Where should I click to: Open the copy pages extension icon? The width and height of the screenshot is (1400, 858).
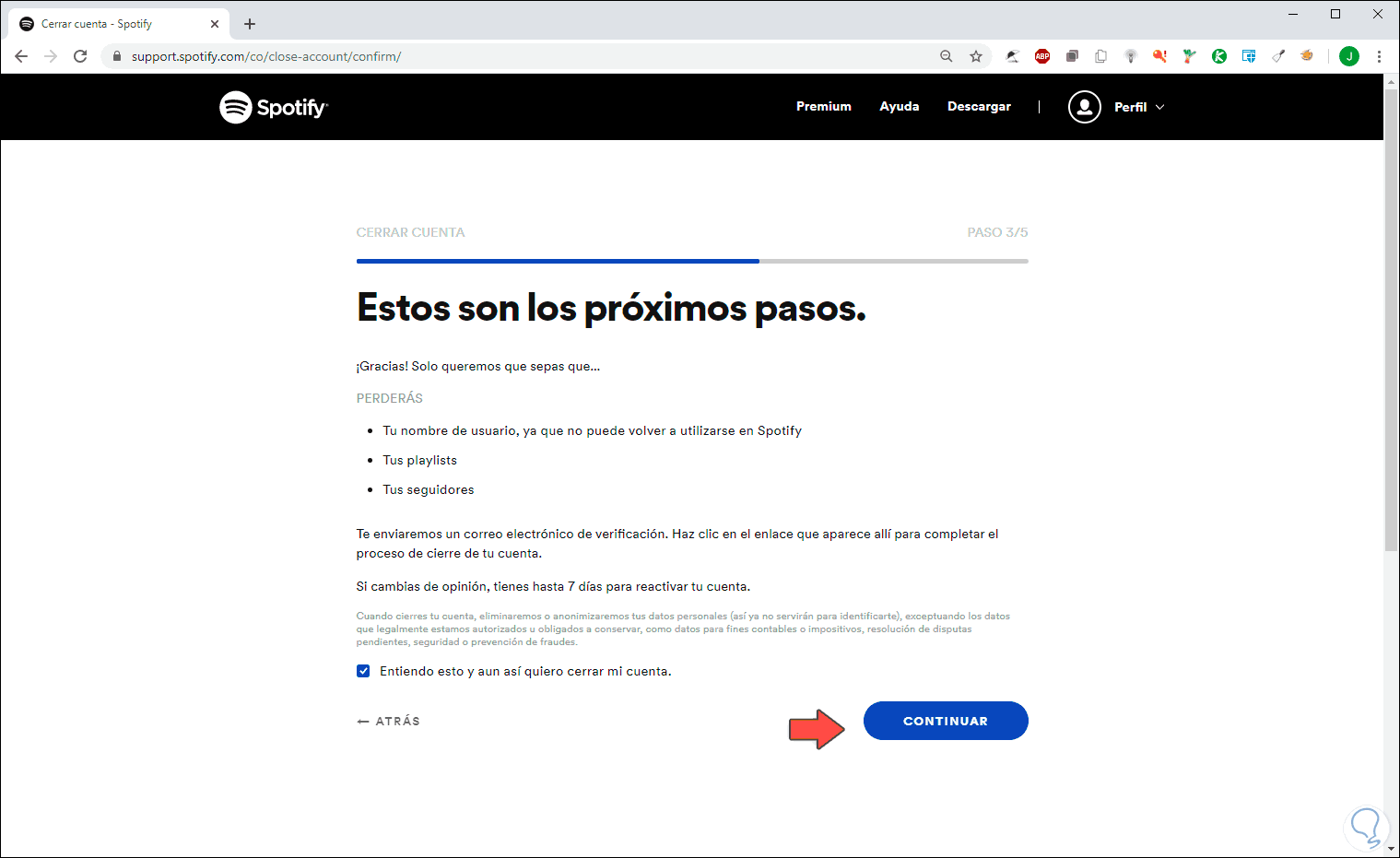click(x=1100, y=56)
